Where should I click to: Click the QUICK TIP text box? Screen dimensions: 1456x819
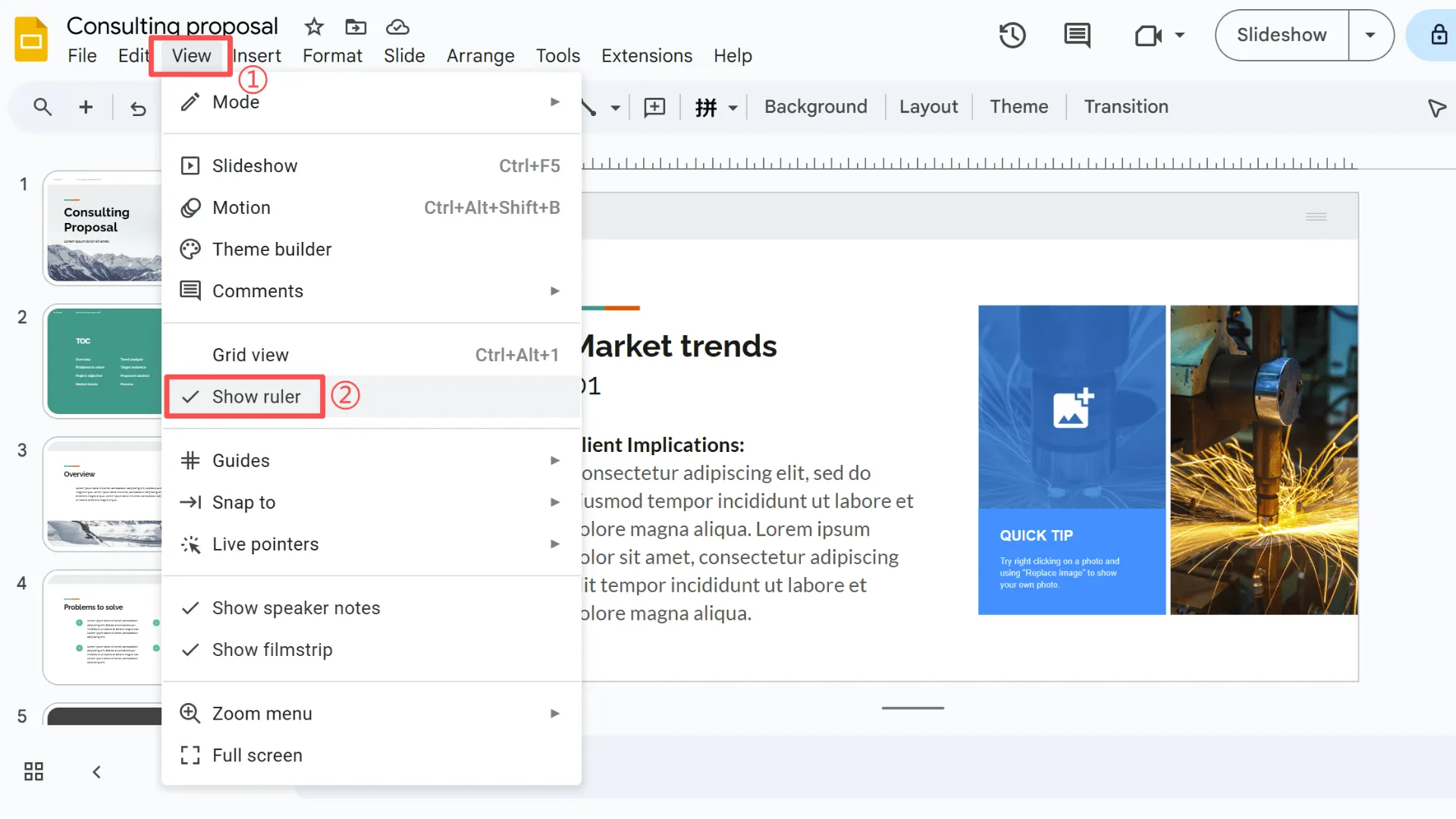[1072, 561]
